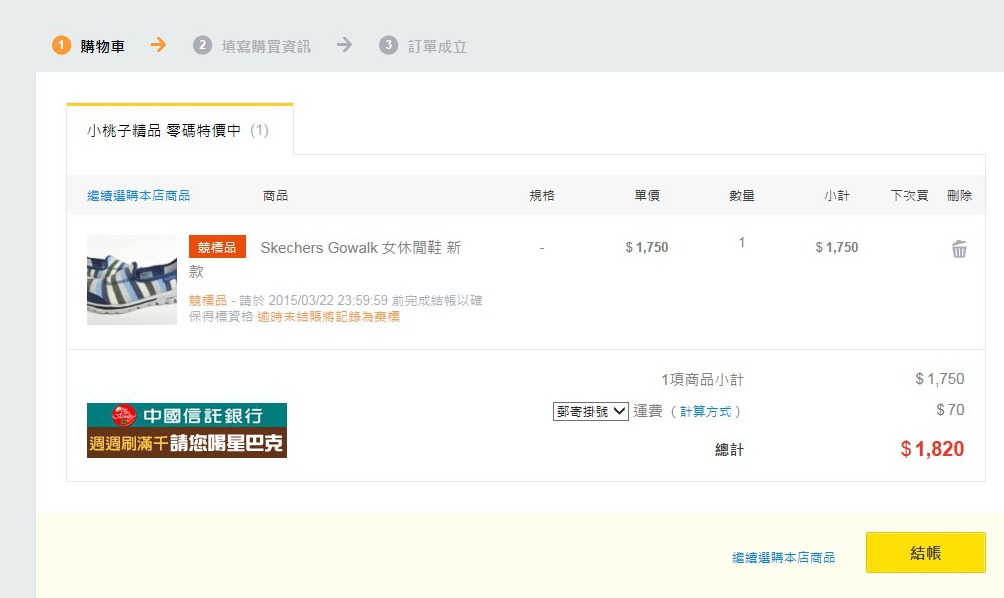Open the 計算方式 shipping calculation link
Viewport: 1004px width, 598px height.
[705, 412]
